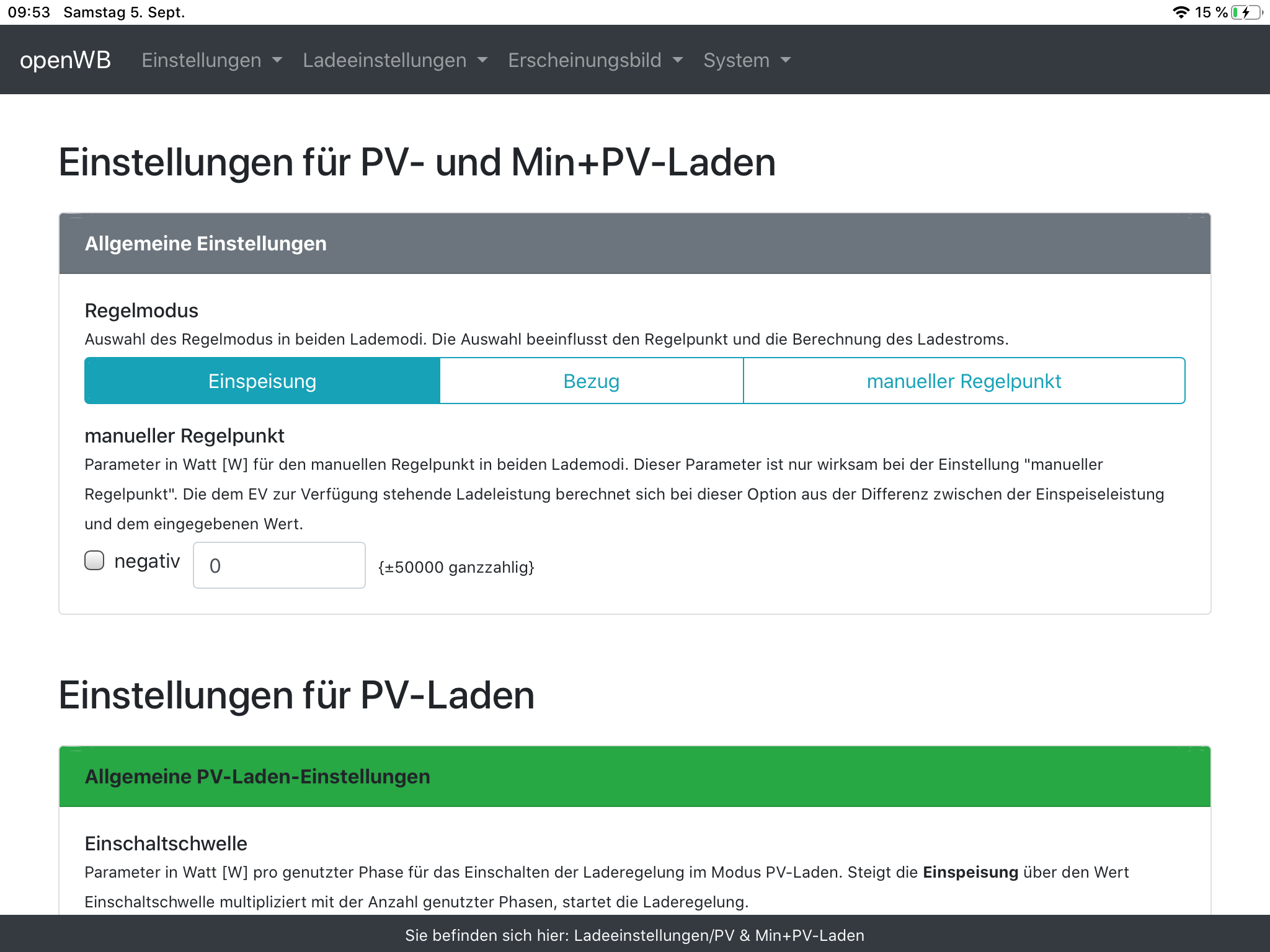Click the Wi-Fi status icon
This screenshot has width=1270, height=952.
pyautogui.click(x=1181, y=12)
